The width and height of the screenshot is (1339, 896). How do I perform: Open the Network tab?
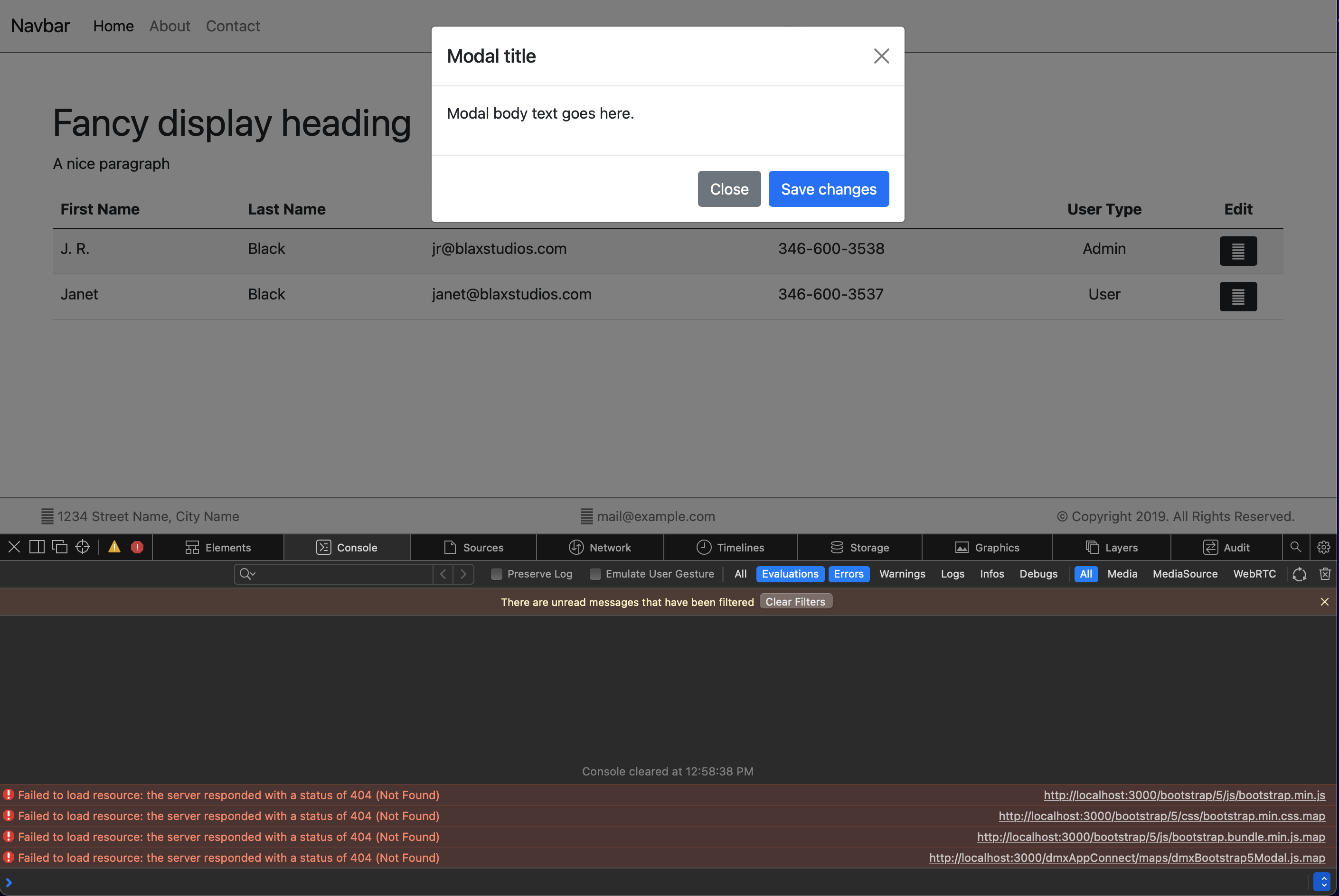click(600, 547)
